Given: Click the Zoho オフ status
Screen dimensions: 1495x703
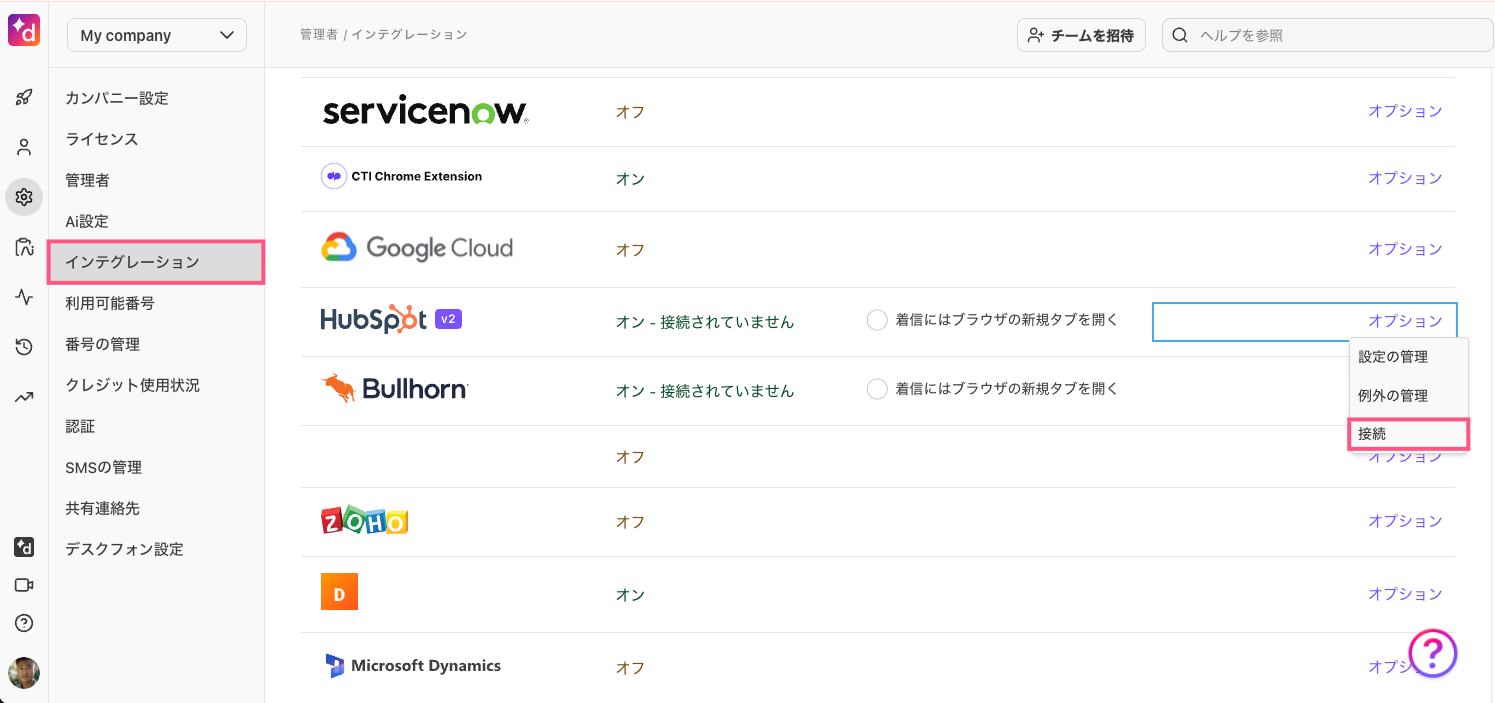Looking at the screenshot, I should click(630, 522).
